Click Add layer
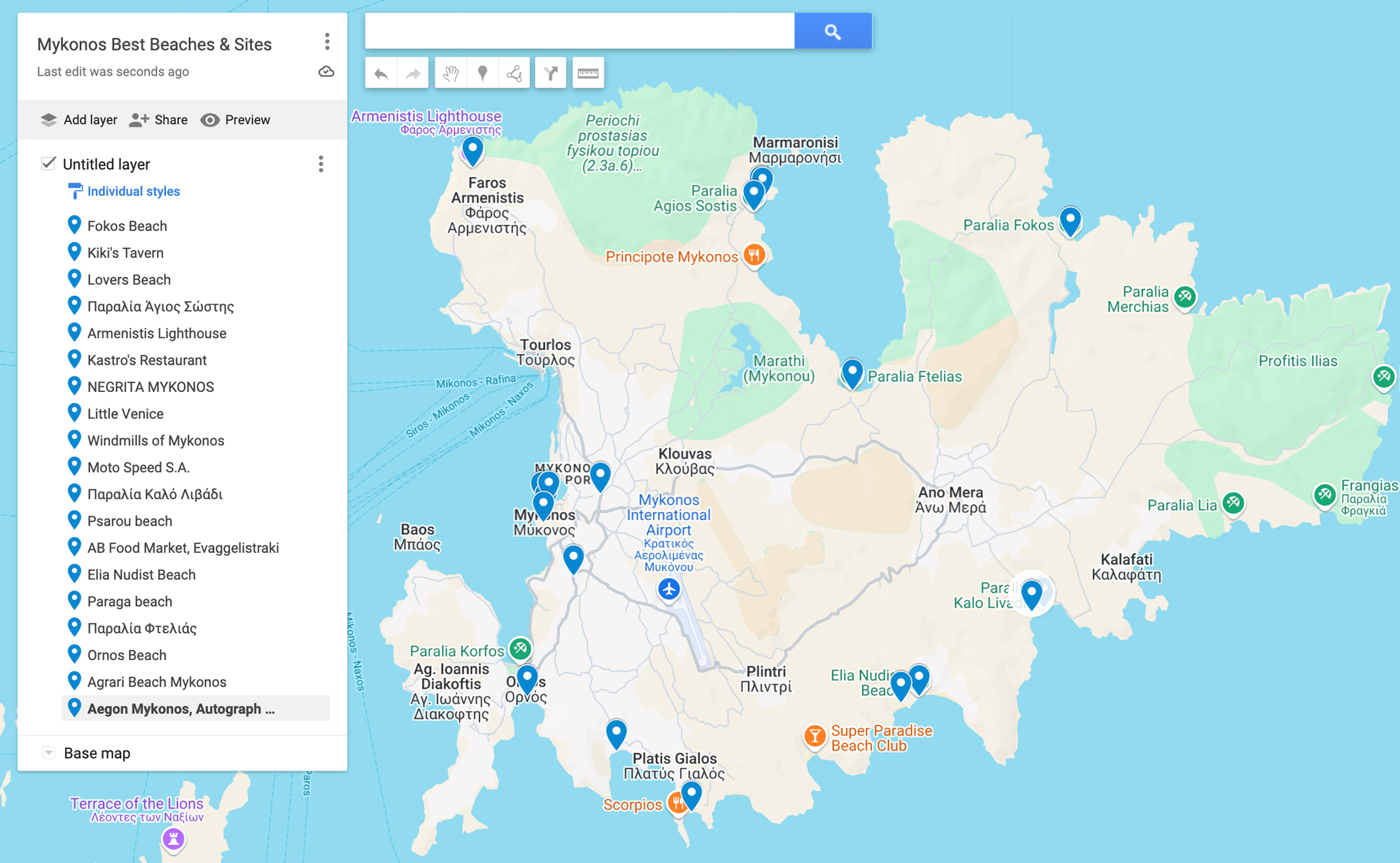Image resolution: width=1400 pixels, height=863 pixels. [78, 120]
